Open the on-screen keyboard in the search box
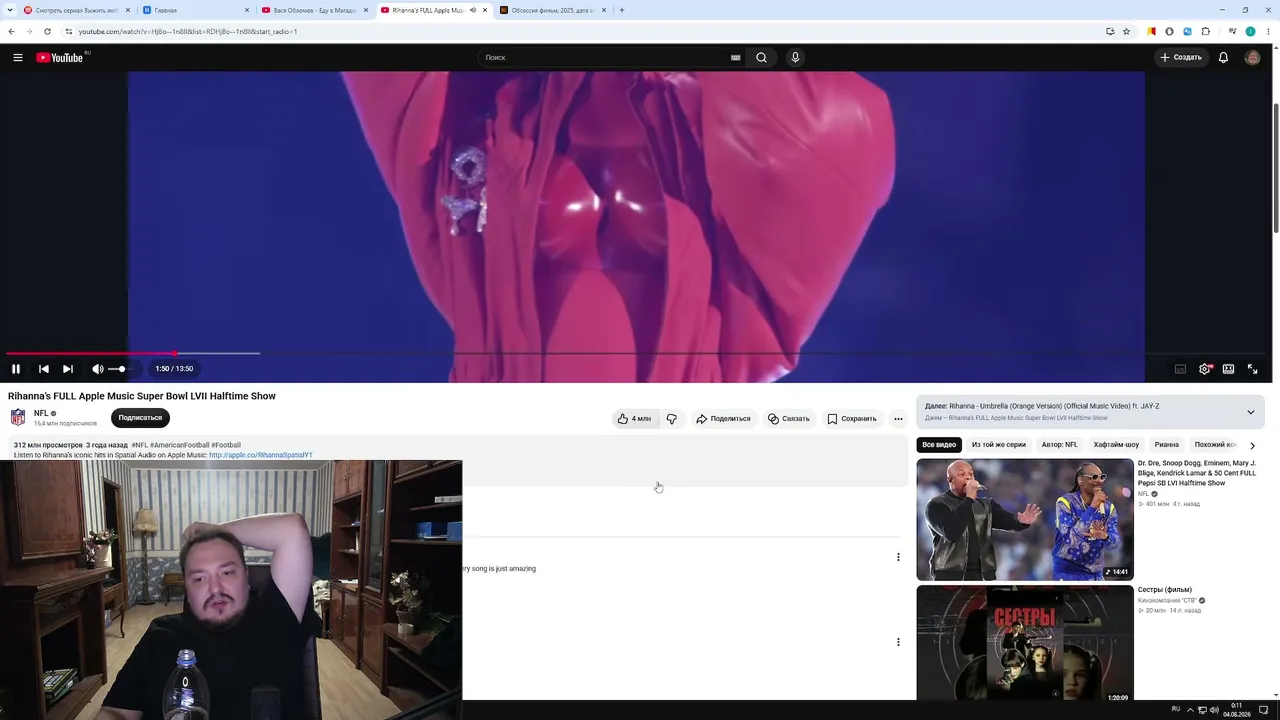This screenshot has width=1280, height=720. 735,58
